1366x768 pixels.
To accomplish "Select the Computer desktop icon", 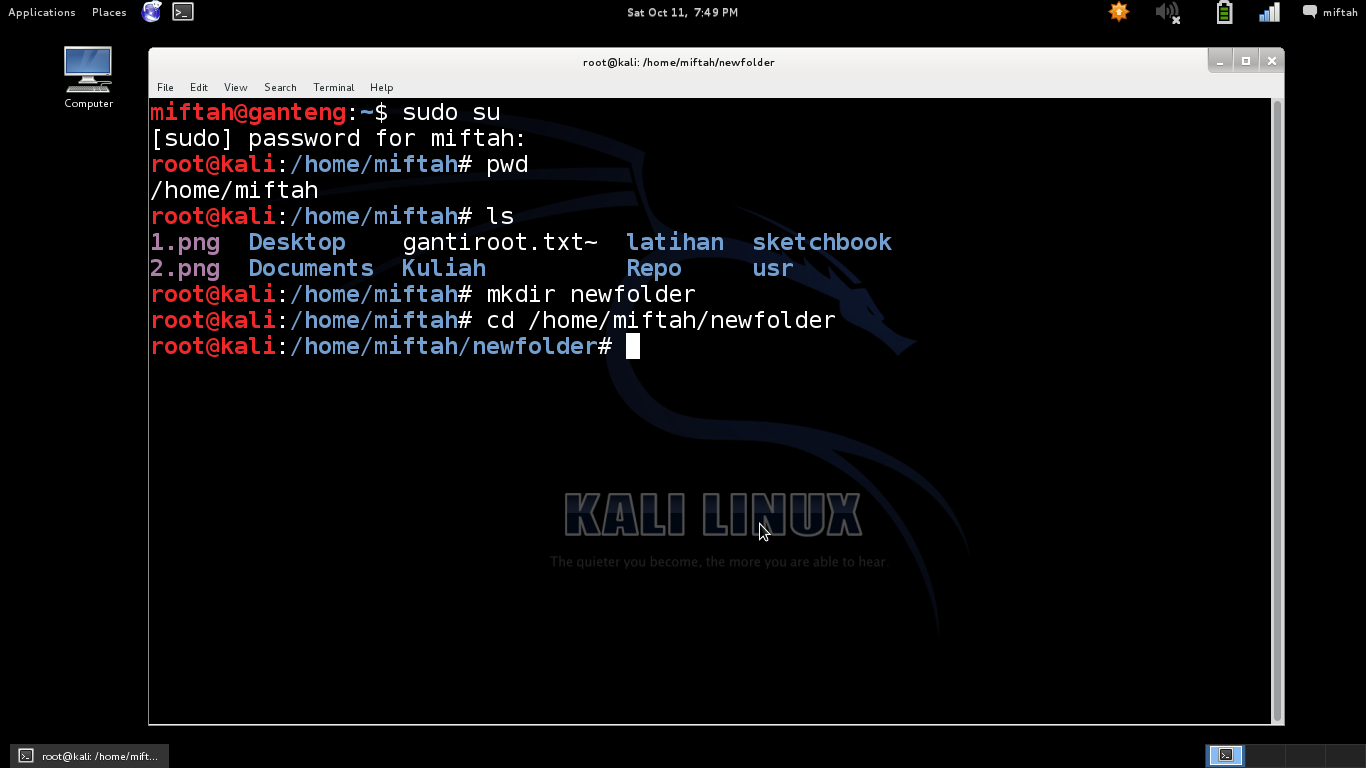I will click(88, 77).
